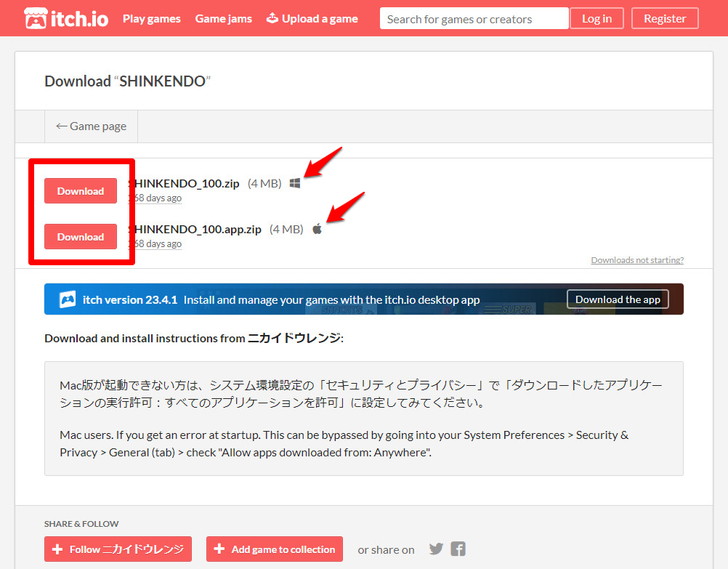This screenshot has height=569, width=728.
Task: Download SHINKENDO_100.zip Windows build
Action: click(80, 191)
